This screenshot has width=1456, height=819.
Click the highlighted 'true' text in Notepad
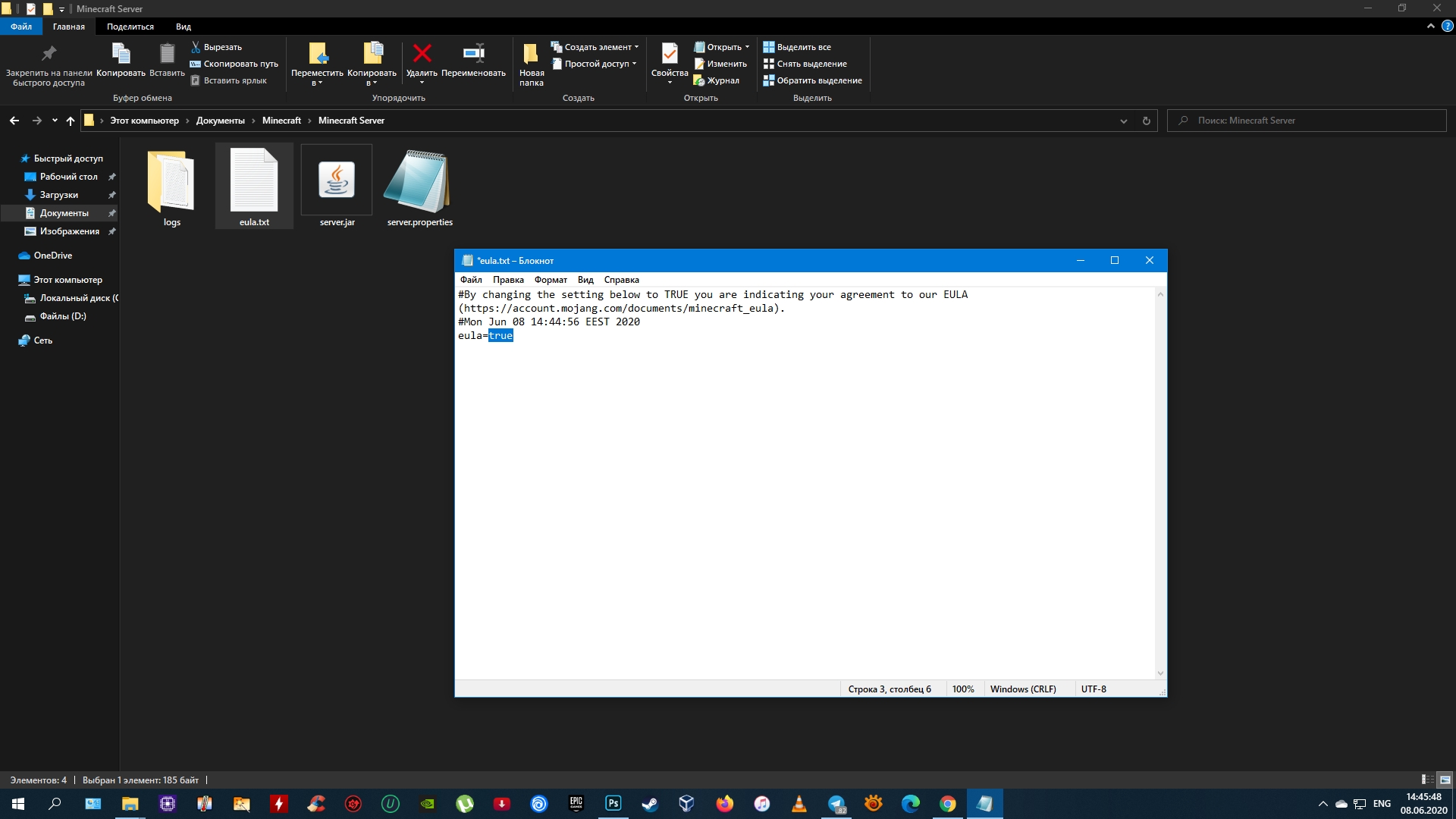[500, 335]
